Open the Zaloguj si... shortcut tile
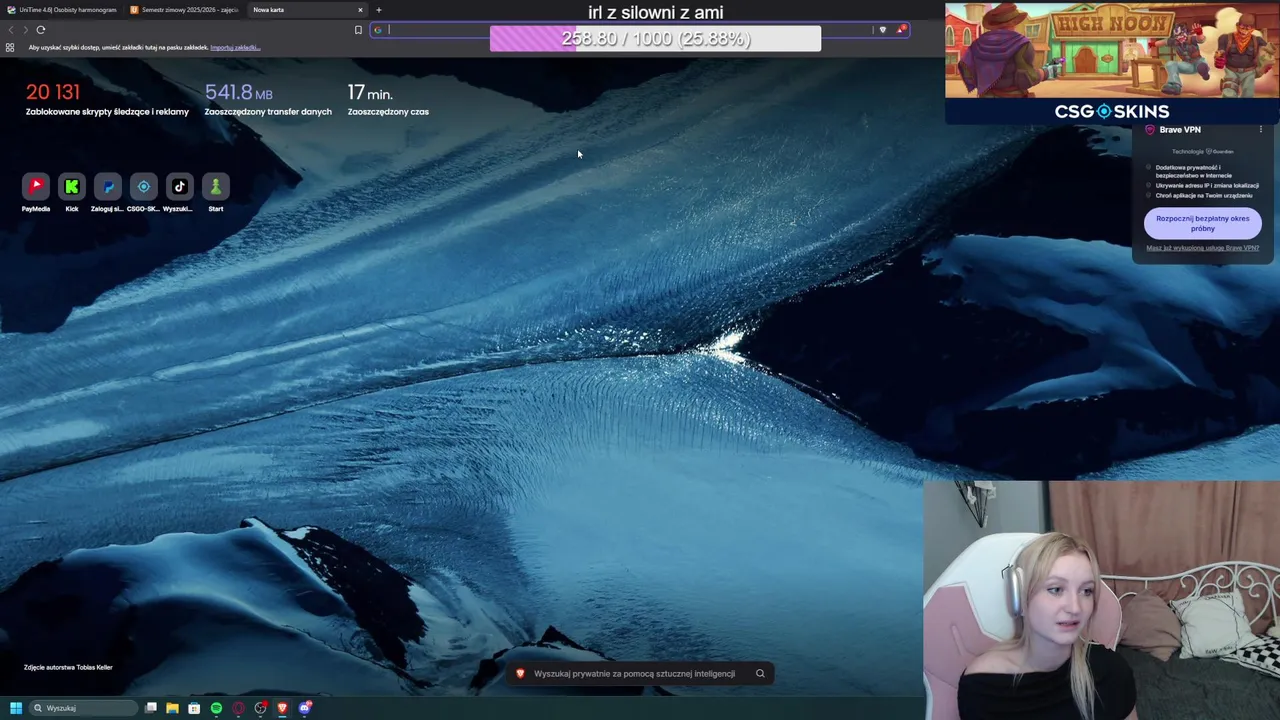Screen dimensions: 1280x720 (108, 187)
